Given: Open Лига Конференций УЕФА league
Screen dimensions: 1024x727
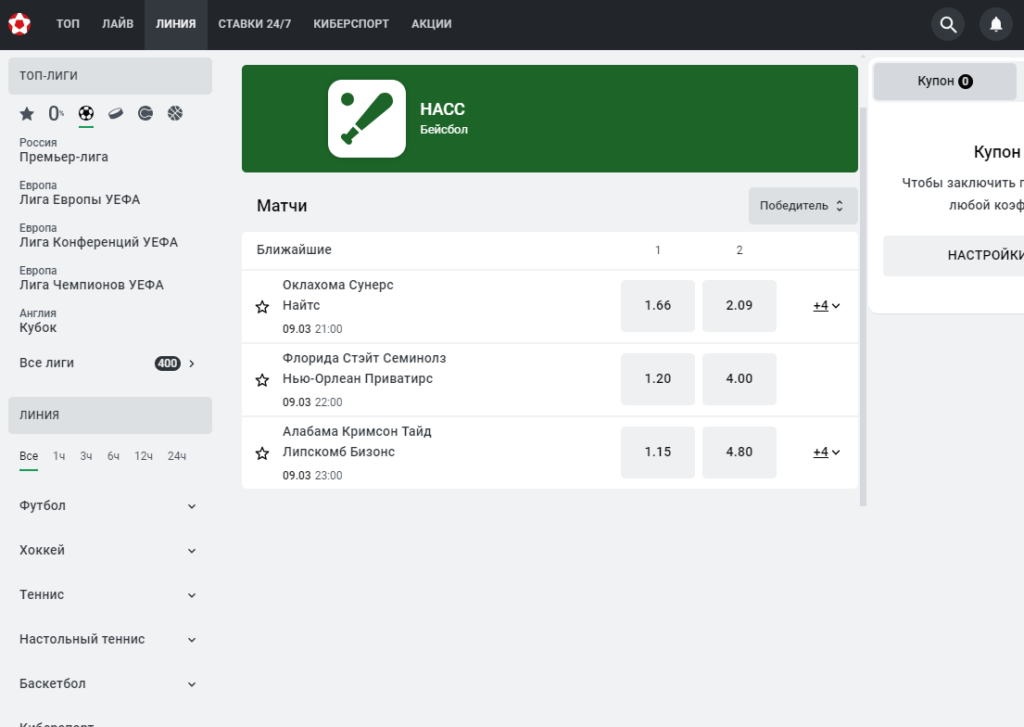Looking at the screenshot, I should click(98, 235).
